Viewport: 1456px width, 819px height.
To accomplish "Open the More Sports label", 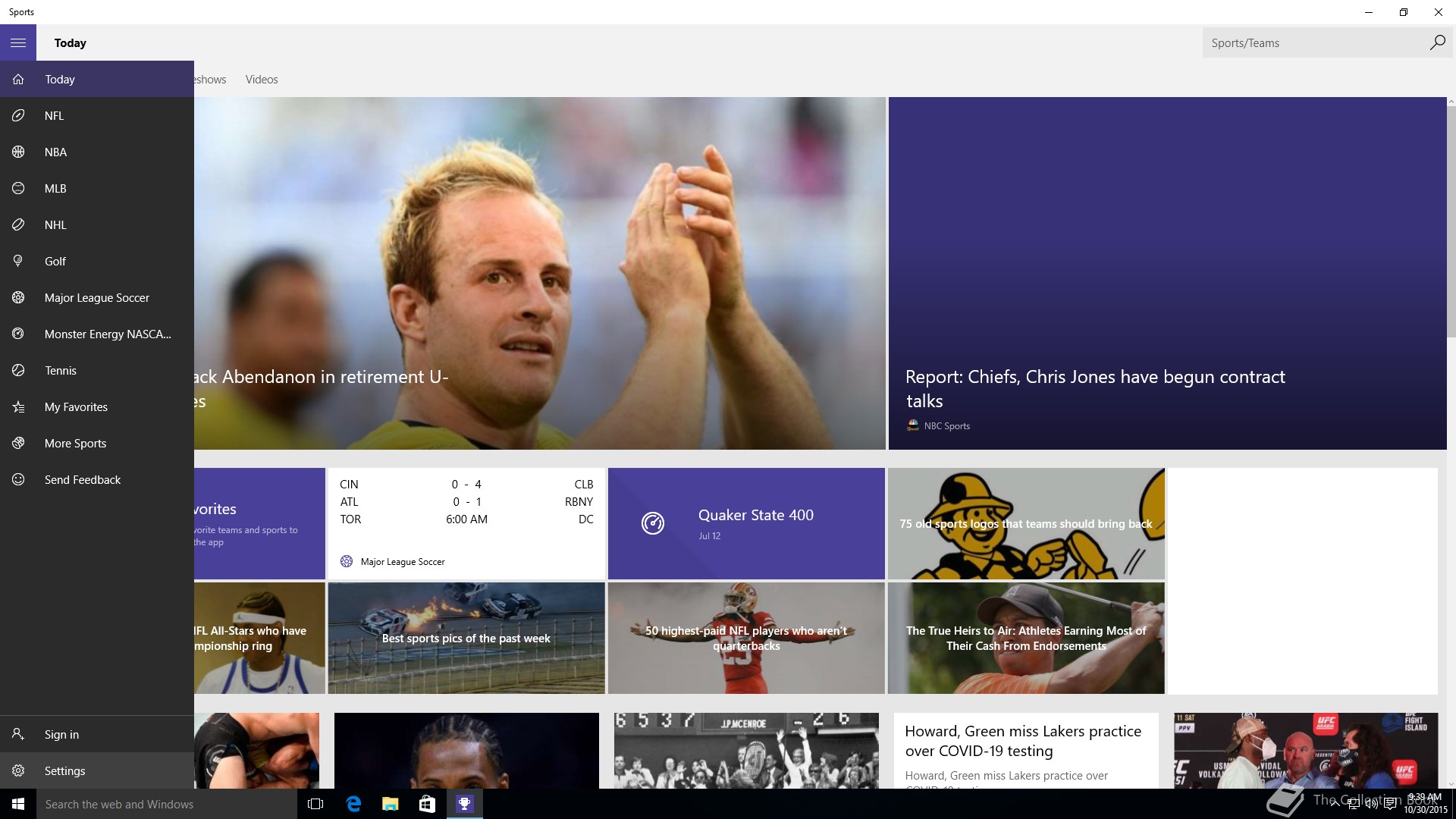I will pyautogui.click(x=75, y=443).
